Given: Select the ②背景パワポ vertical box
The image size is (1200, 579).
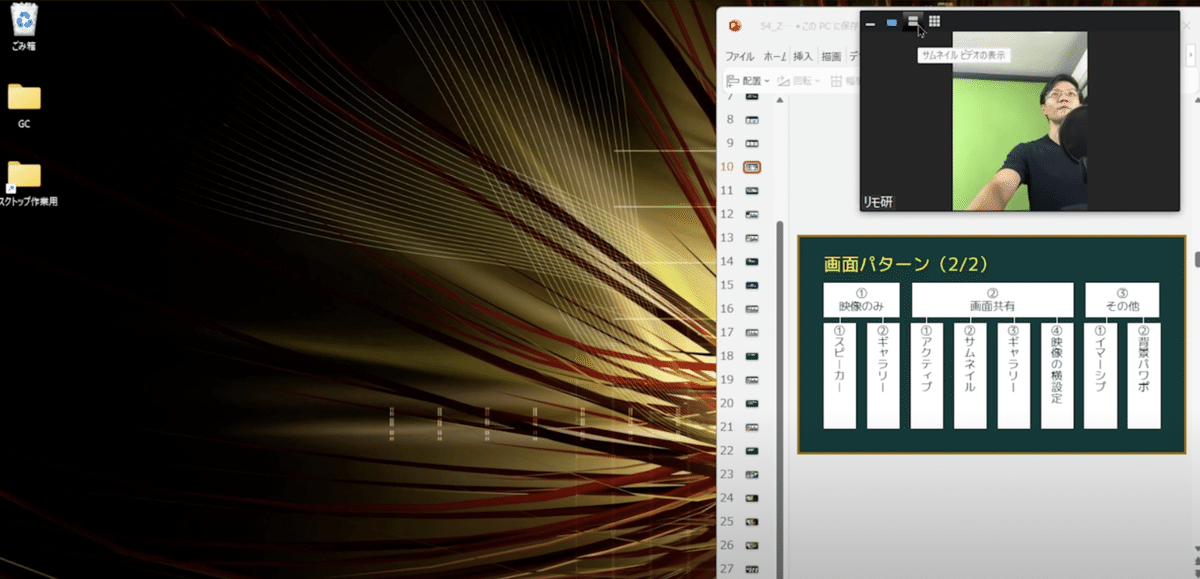Looking at the screenshot, I should pos(1144,375).
